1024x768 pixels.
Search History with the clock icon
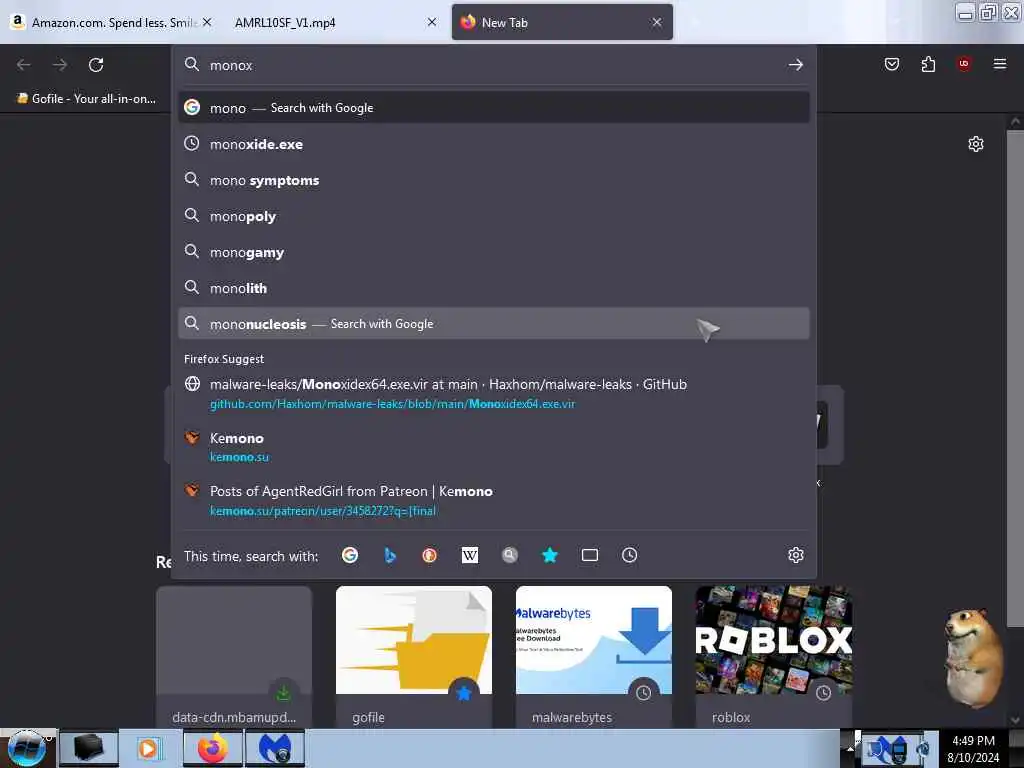630,555
